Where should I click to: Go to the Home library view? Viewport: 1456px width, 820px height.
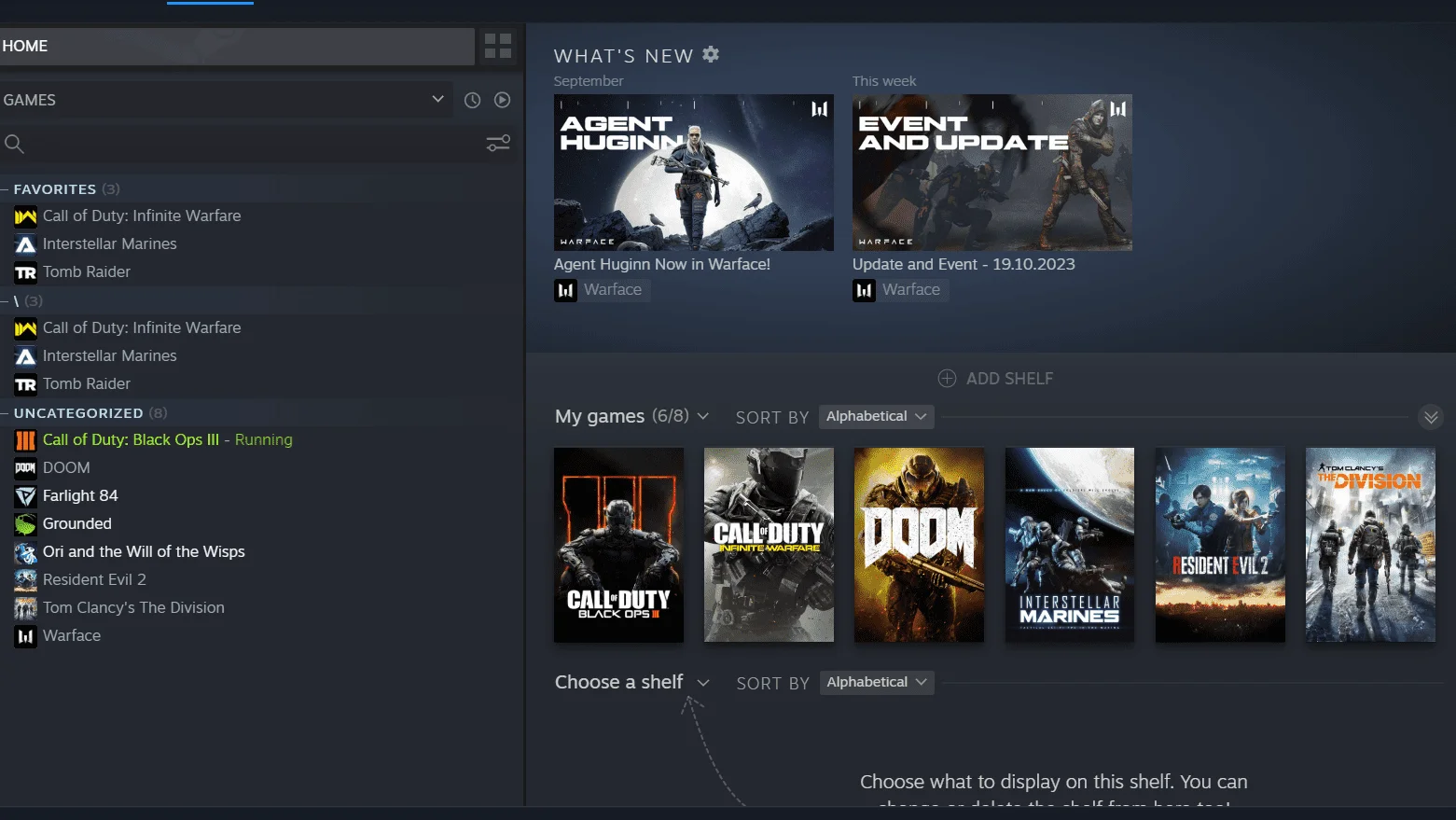[x=237, y=46]
